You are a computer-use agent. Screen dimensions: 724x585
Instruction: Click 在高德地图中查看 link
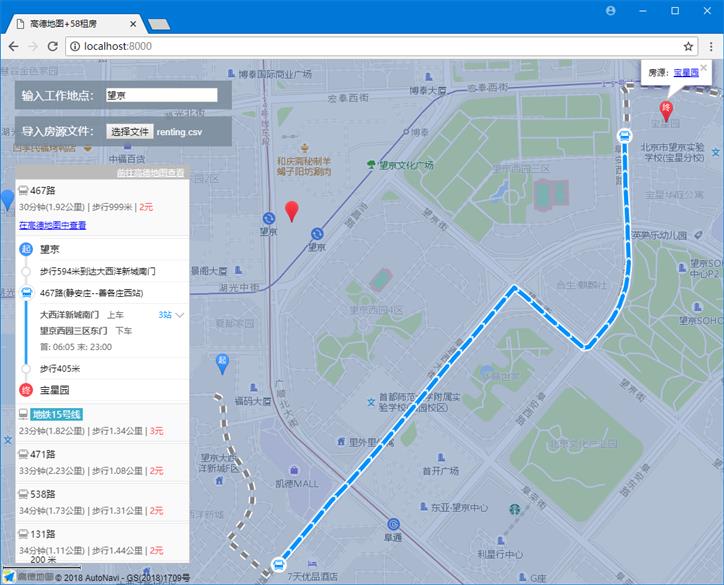click(x=52, y=225)
